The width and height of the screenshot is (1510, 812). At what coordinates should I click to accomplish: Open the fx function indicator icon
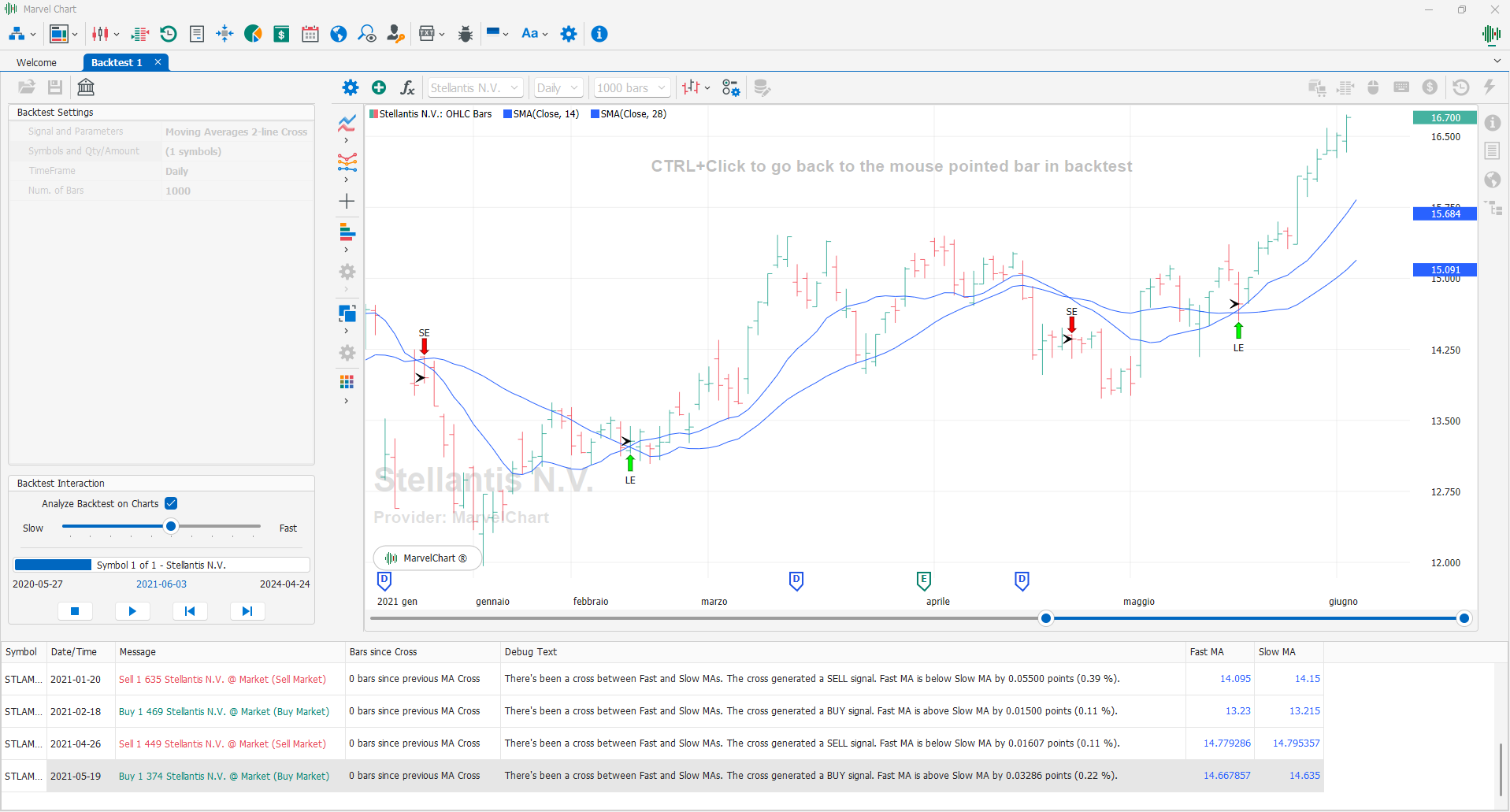pyautogui.click(x=407, y=87)
